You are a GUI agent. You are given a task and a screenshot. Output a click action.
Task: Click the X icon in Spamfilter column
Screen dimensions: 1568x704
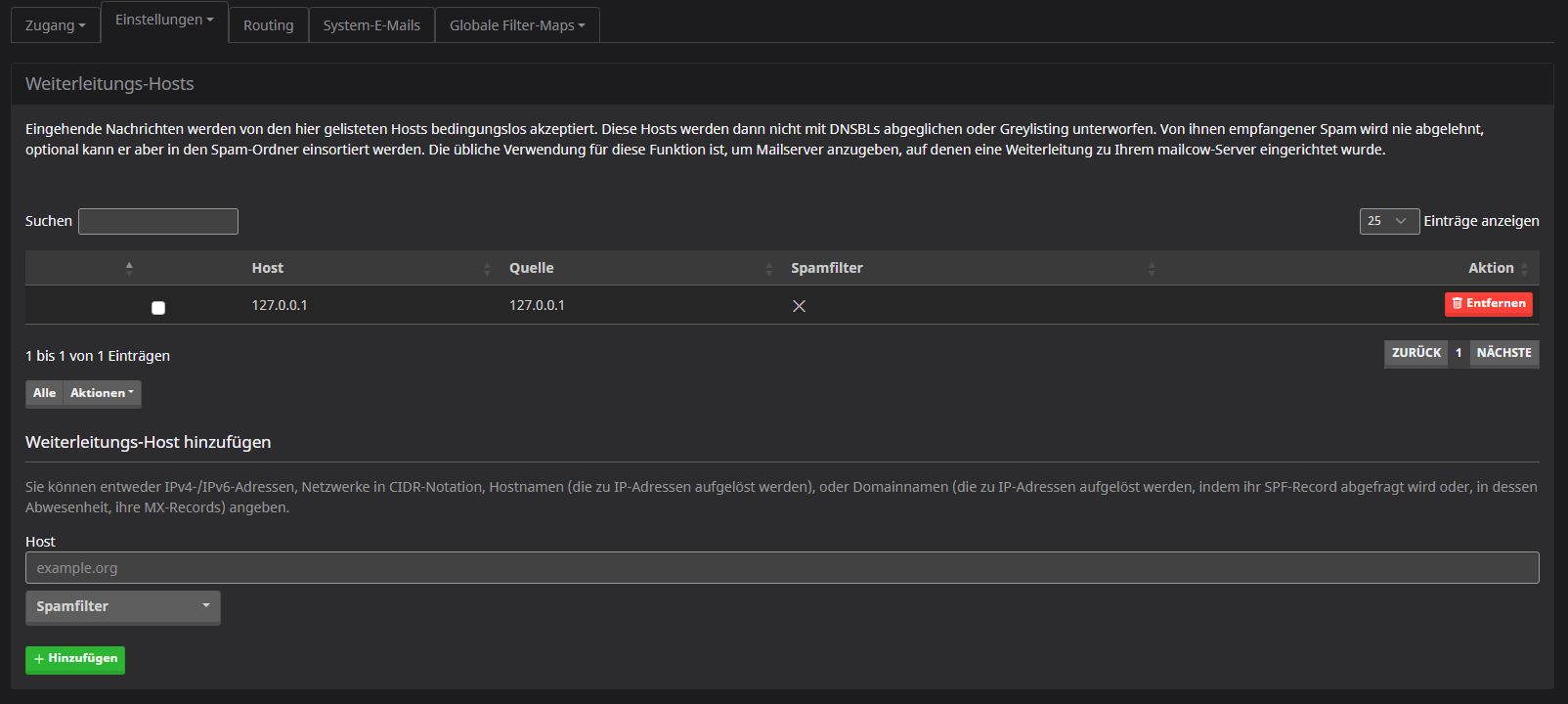click(799, 306)
